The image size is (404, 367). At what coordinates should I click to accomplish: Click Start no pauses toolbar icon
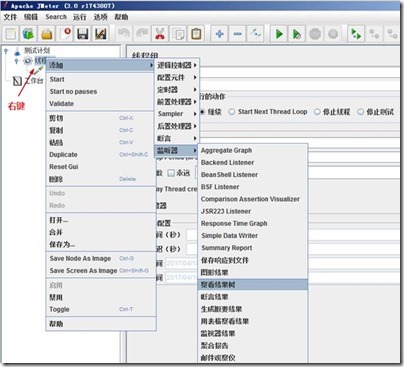pyautogui.click(x=297, y=34)
